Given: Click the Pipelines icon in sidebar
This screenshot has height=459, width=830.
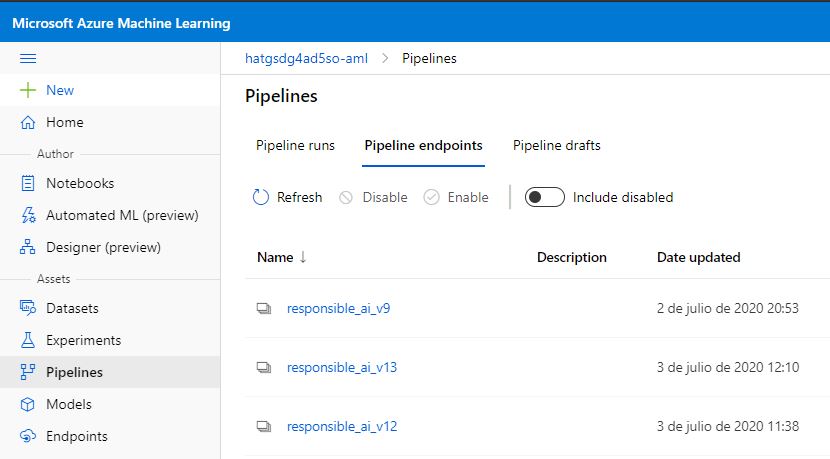Looking at the screenshot, I should pos(28,372).
